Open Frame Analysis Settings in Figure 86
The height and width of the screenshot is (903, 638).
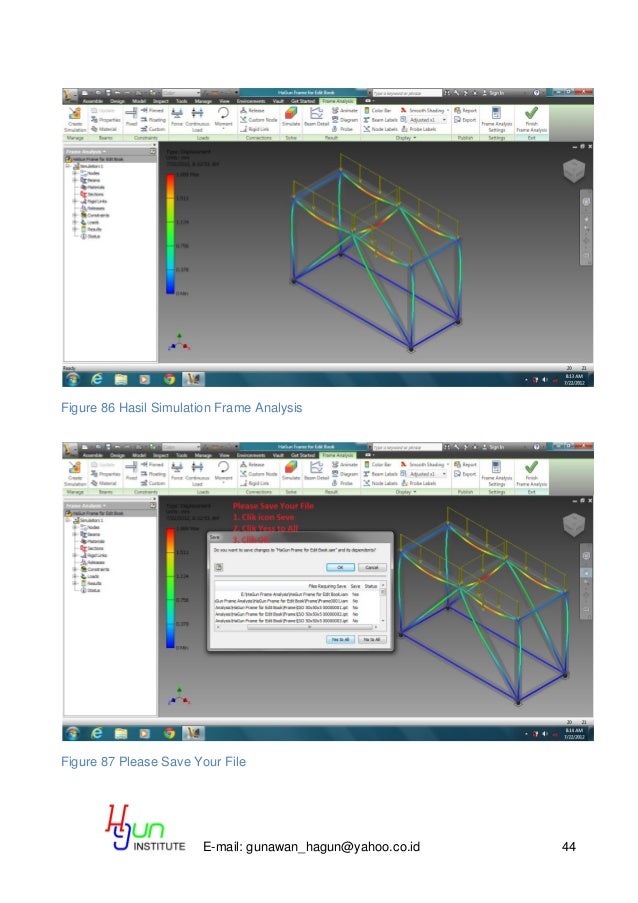point(496,119)
